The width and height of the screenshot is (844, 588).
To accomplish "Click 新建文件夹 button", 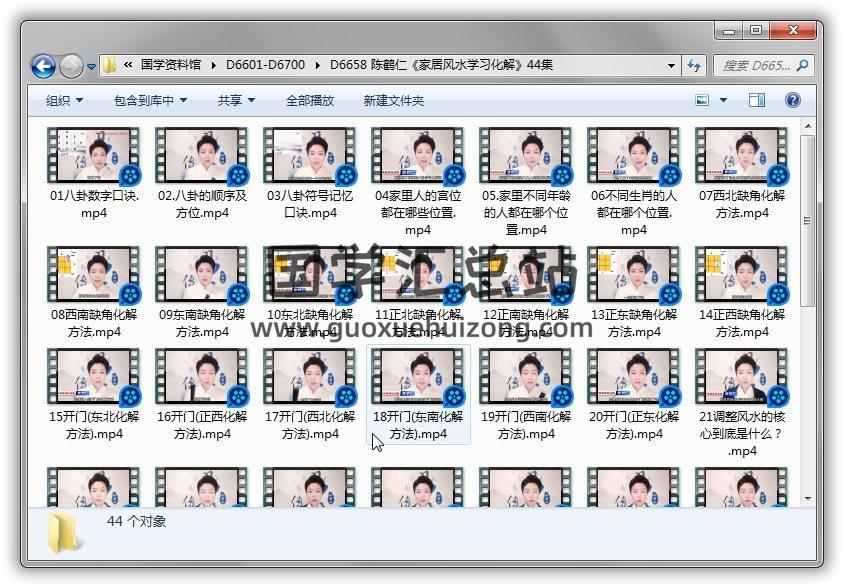I will click(x=393, y=100).
